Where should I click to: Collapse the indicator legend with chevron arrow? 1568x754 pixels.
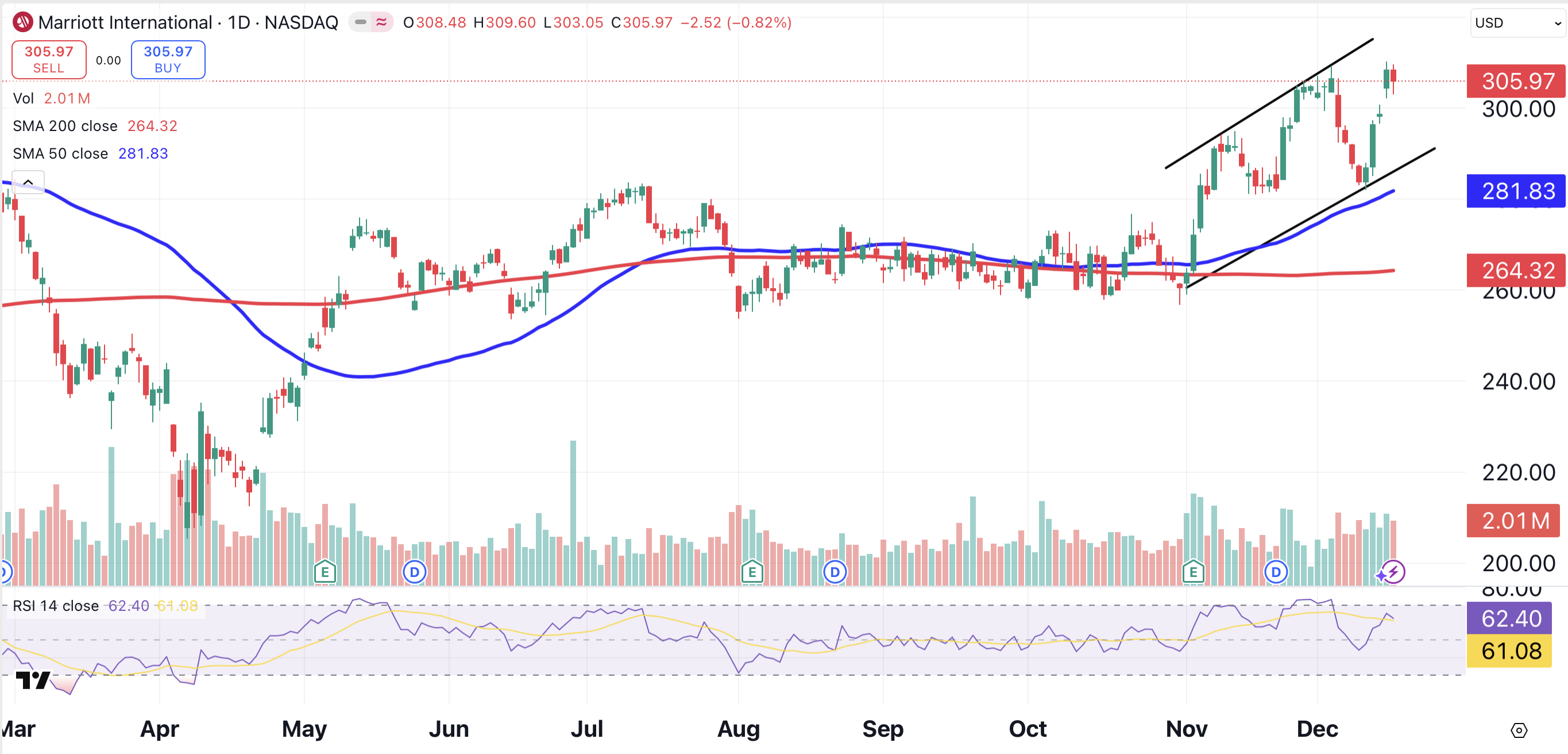pos(28,182)
